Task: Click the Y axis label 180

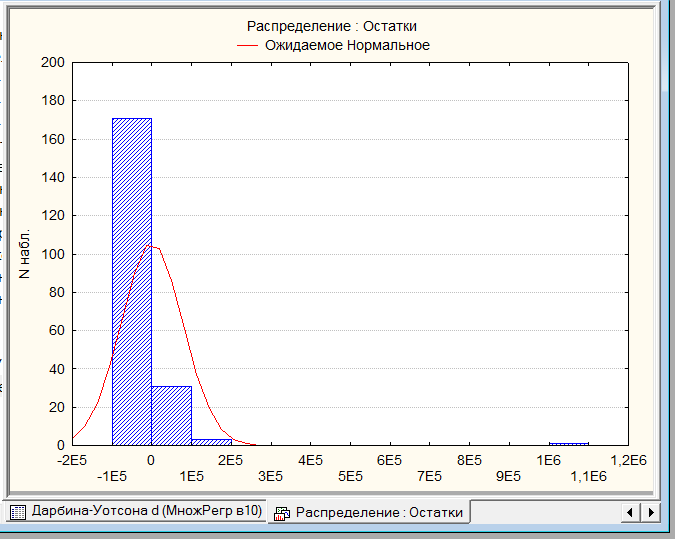Action: pos(53,101)
